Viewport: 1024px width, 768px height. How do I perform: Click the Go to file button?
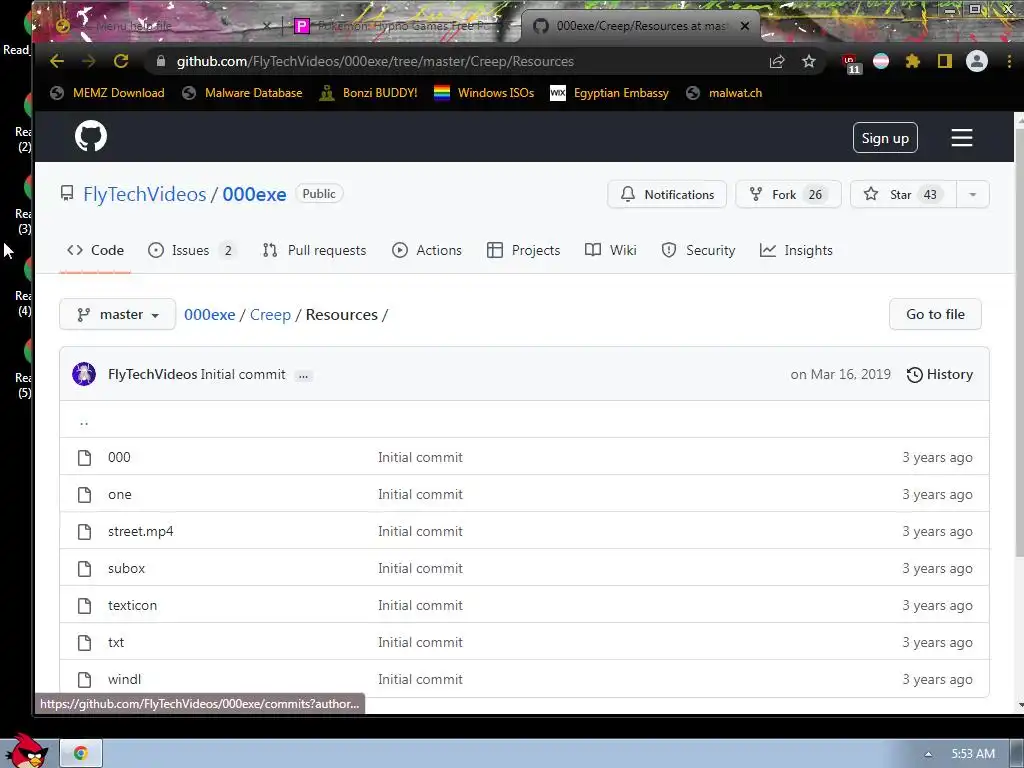[x=935, y=315]
